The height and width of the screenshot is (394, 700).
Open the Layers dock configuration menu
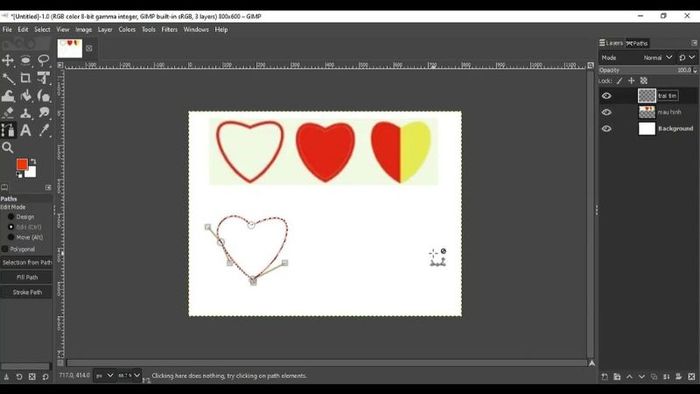694,43
